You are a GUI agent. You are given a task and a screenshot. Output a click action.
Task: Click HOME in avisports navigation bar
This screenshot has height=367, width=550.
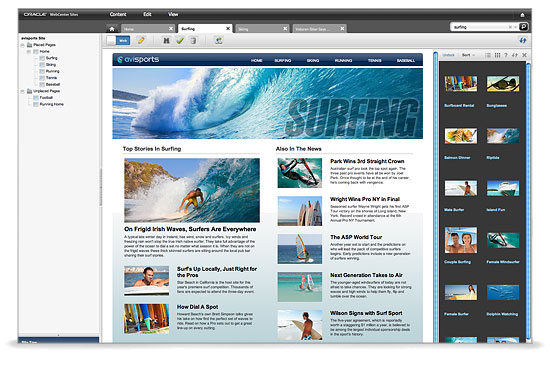257,60
